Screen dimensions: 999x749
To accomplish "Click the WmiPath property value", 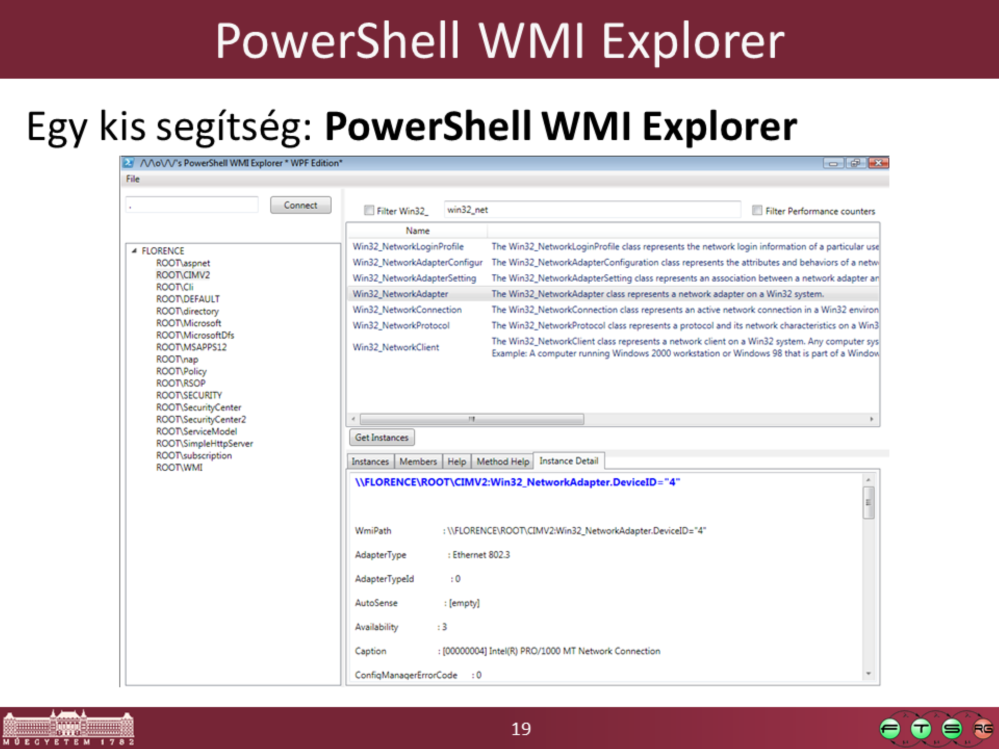I will coord(577,531).
